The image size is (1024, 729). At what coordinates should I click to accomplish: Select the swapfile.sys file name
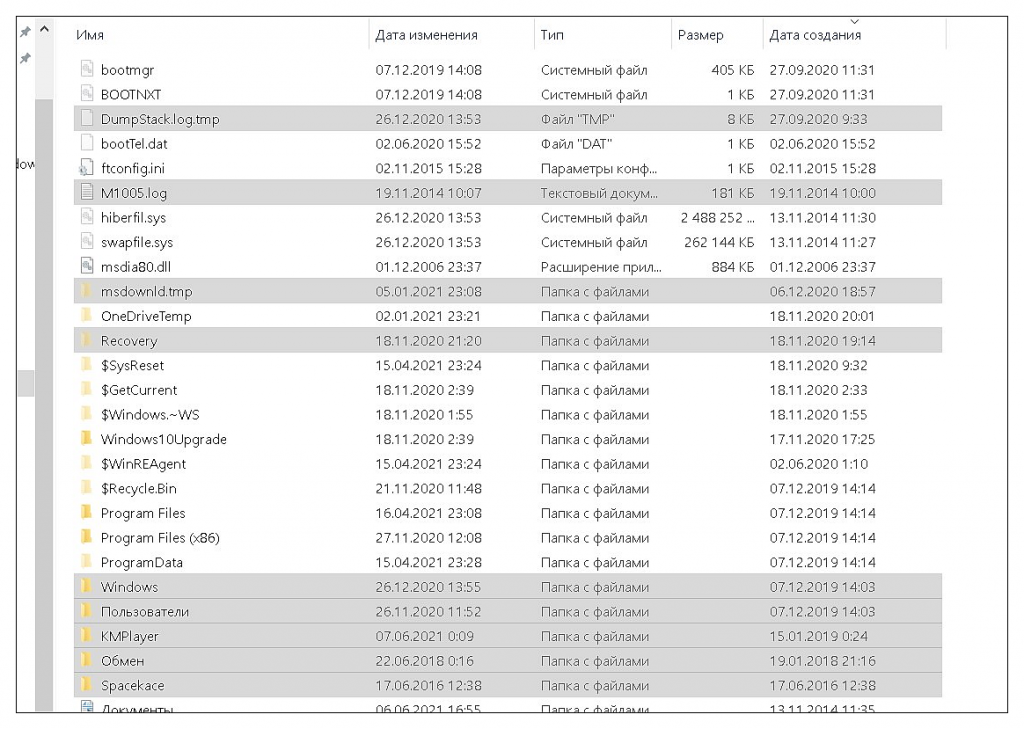(137, 243)
